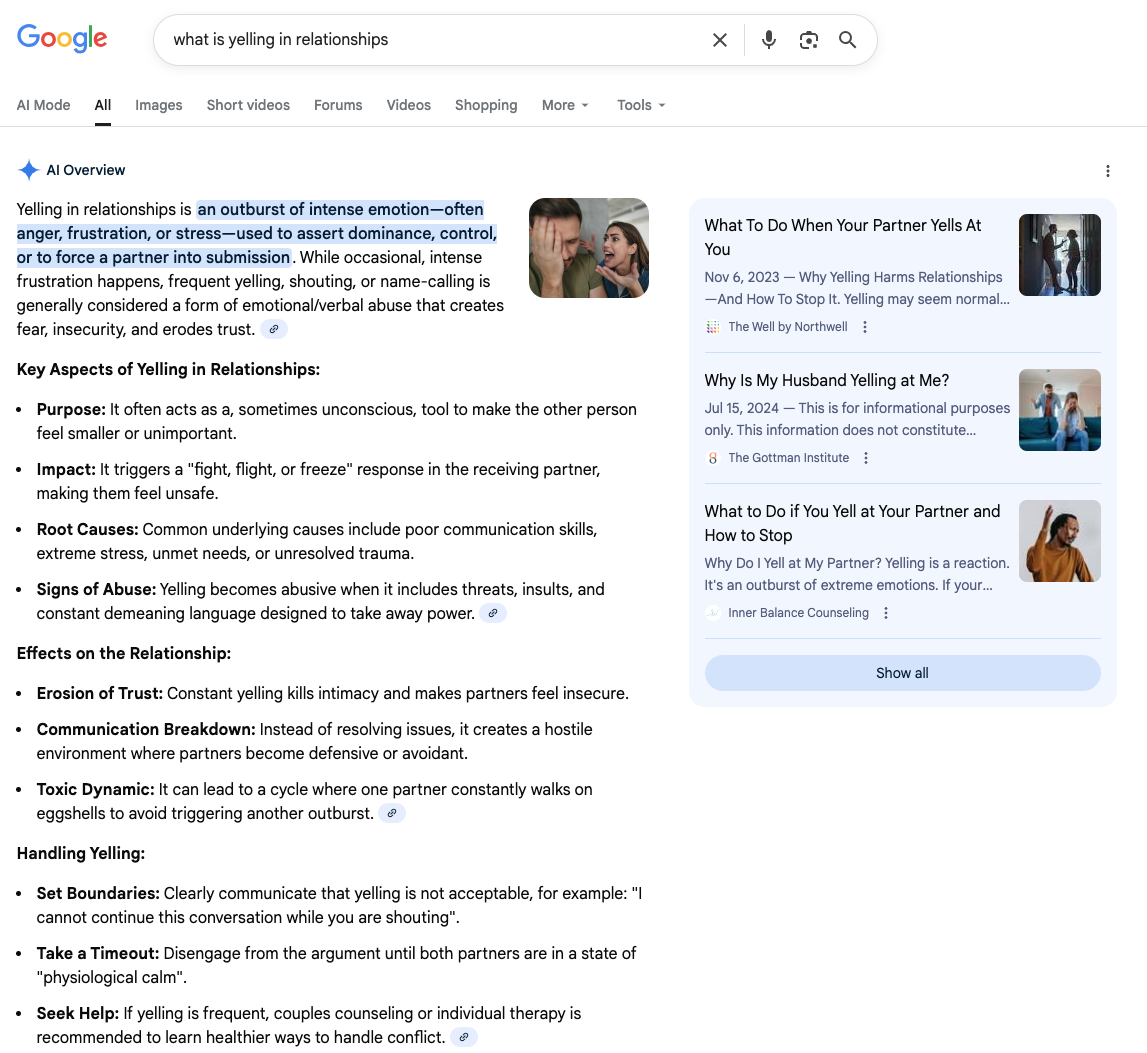Viewport: 1147px width, 1053px height.
Task: Click the 'Handling Yelling:' heading
Action: (x=80, y=853)
